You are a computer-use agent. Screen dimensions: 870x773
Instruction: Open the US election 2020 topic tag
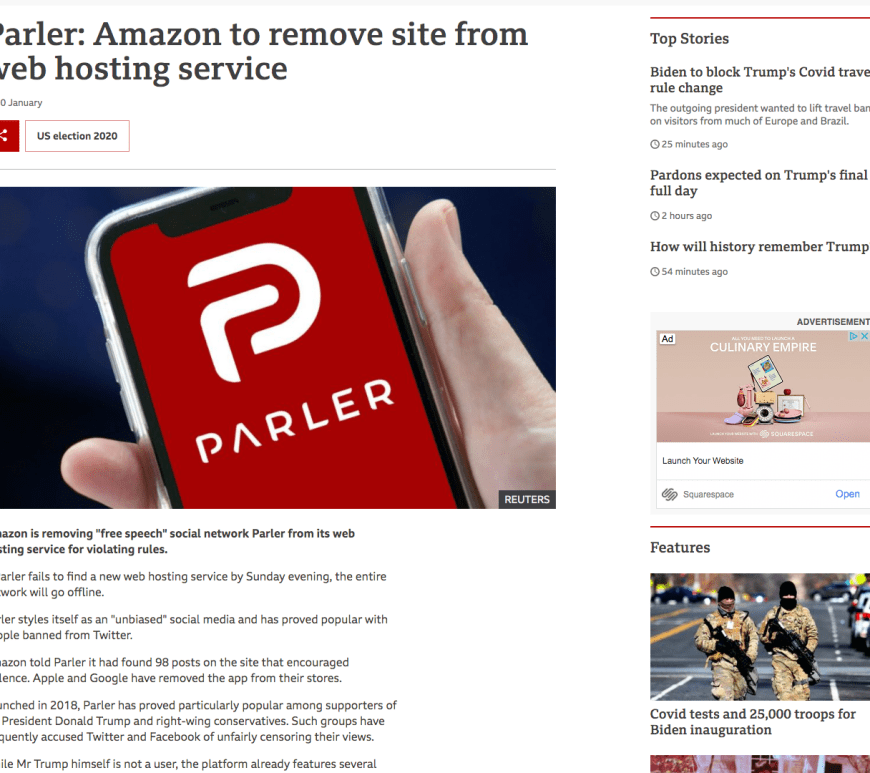77,136
